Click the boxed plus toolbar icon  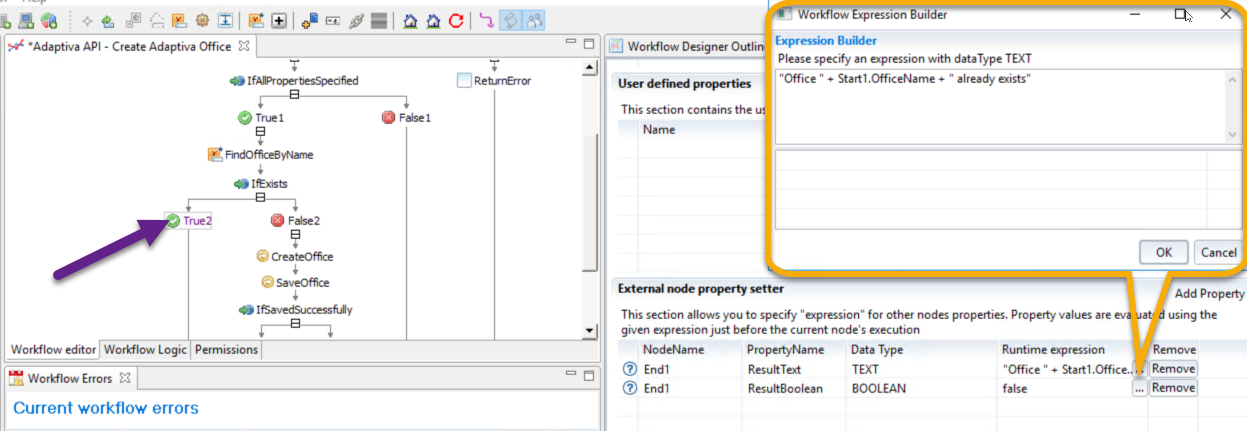tap(278, 20)
